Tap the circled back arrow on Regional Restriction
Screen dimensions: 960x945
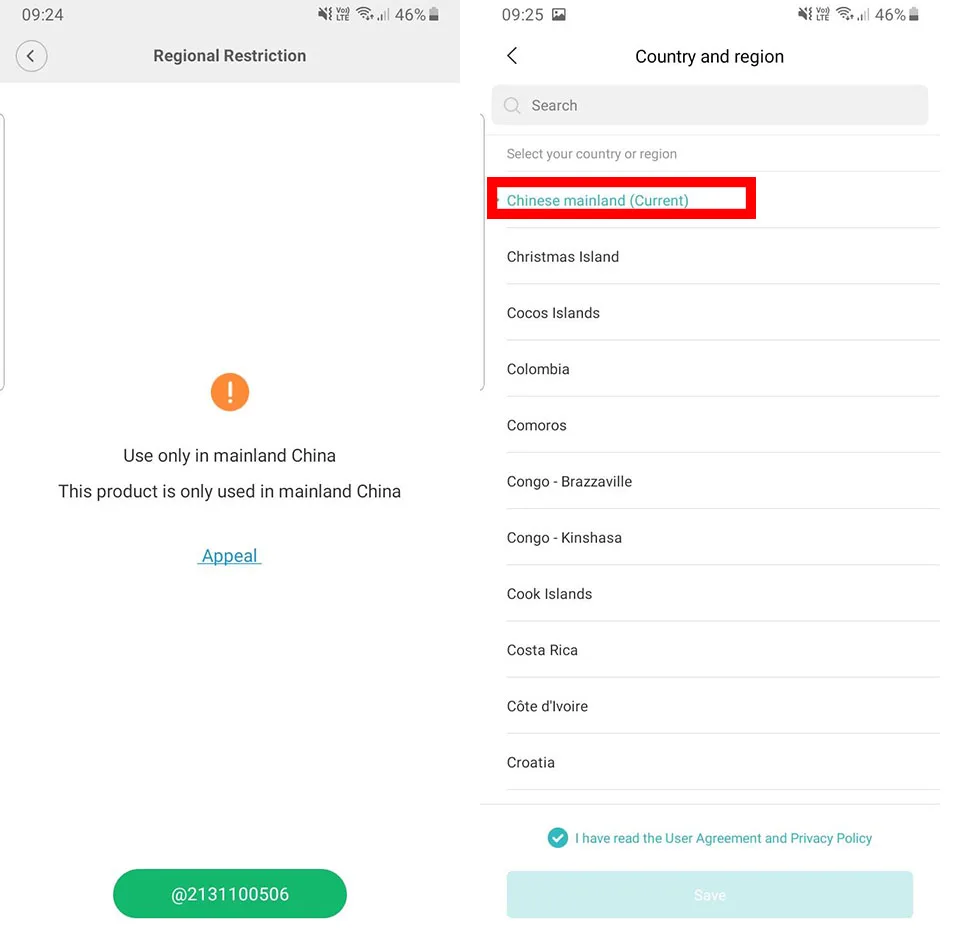(31, 56)
